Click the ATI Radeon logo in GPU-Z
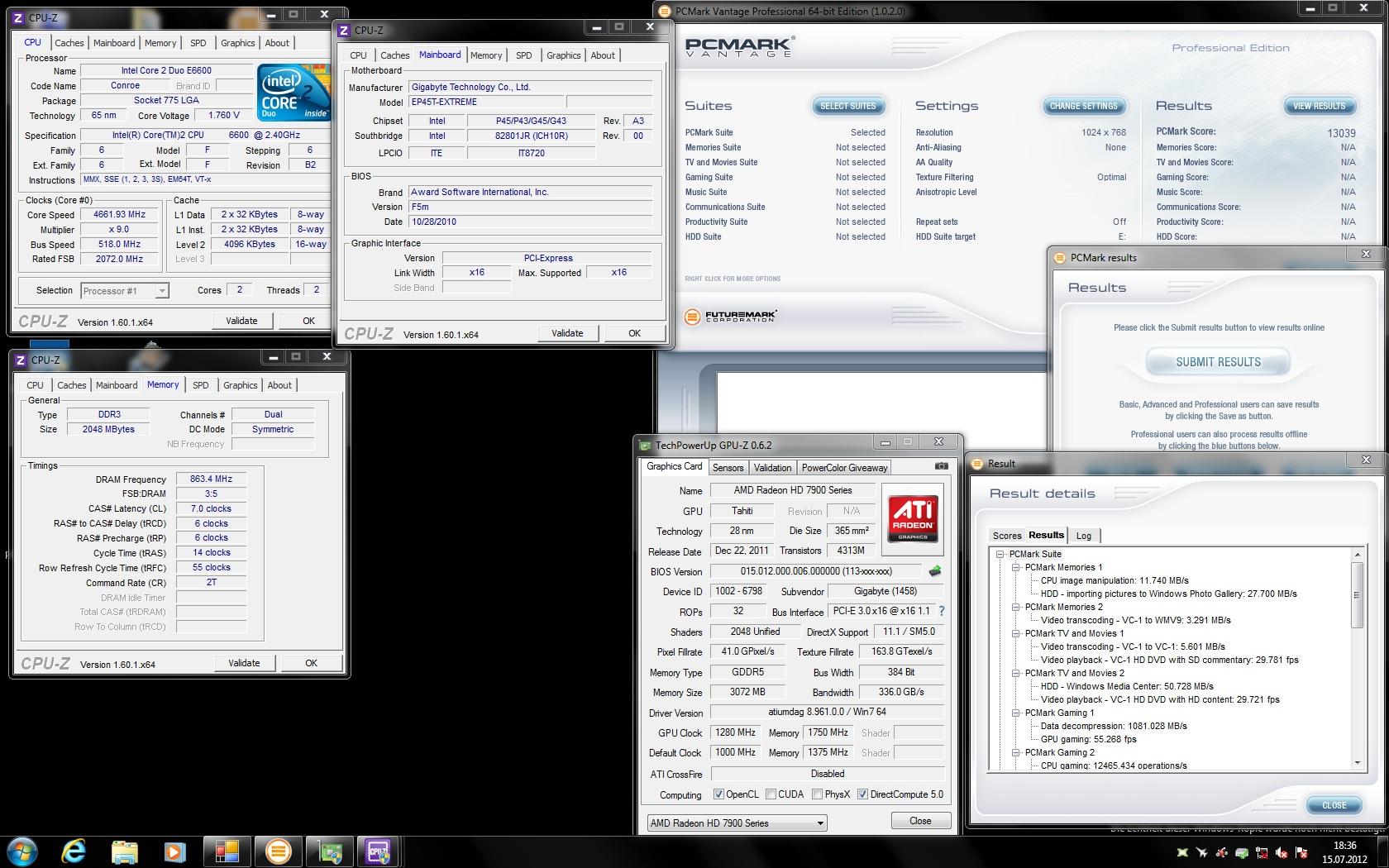The image size is (1389, 868). (913, 517)
